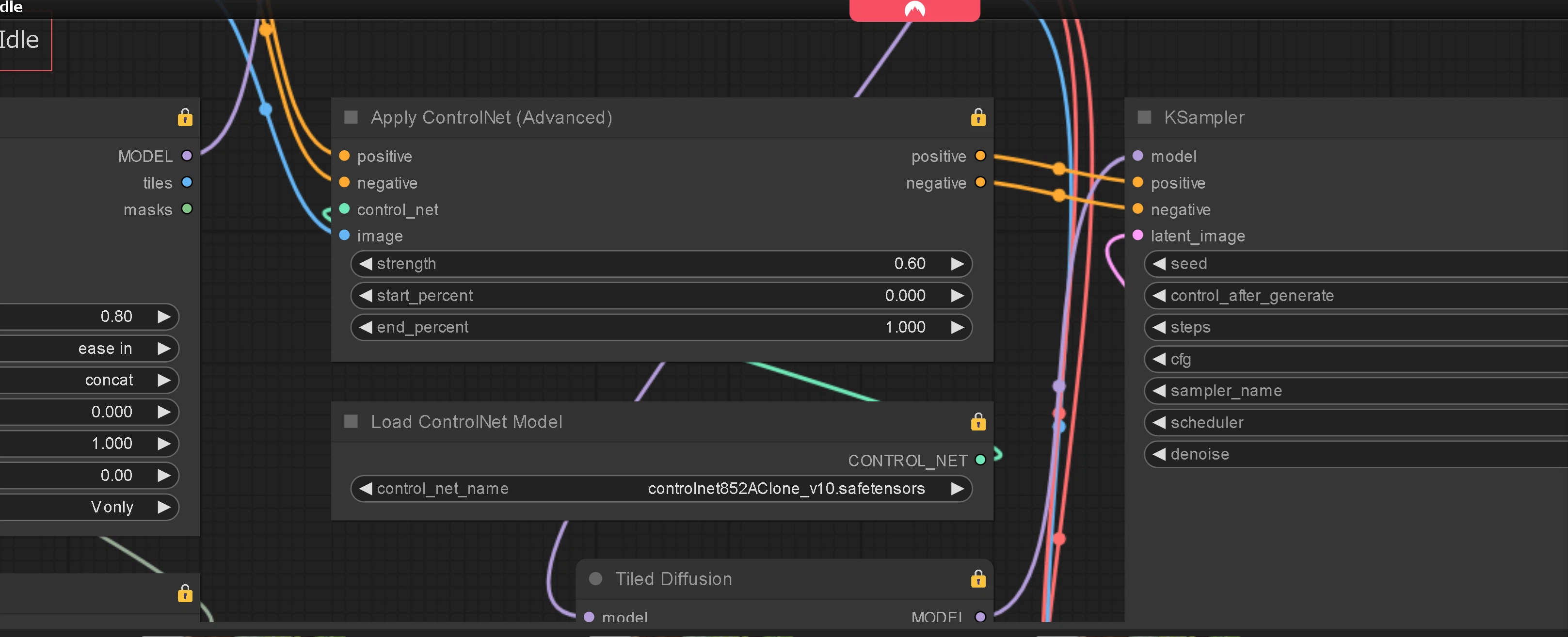Select control_net input socket on Apply ControlNet

pyautogui.click(x=345, y=208)
